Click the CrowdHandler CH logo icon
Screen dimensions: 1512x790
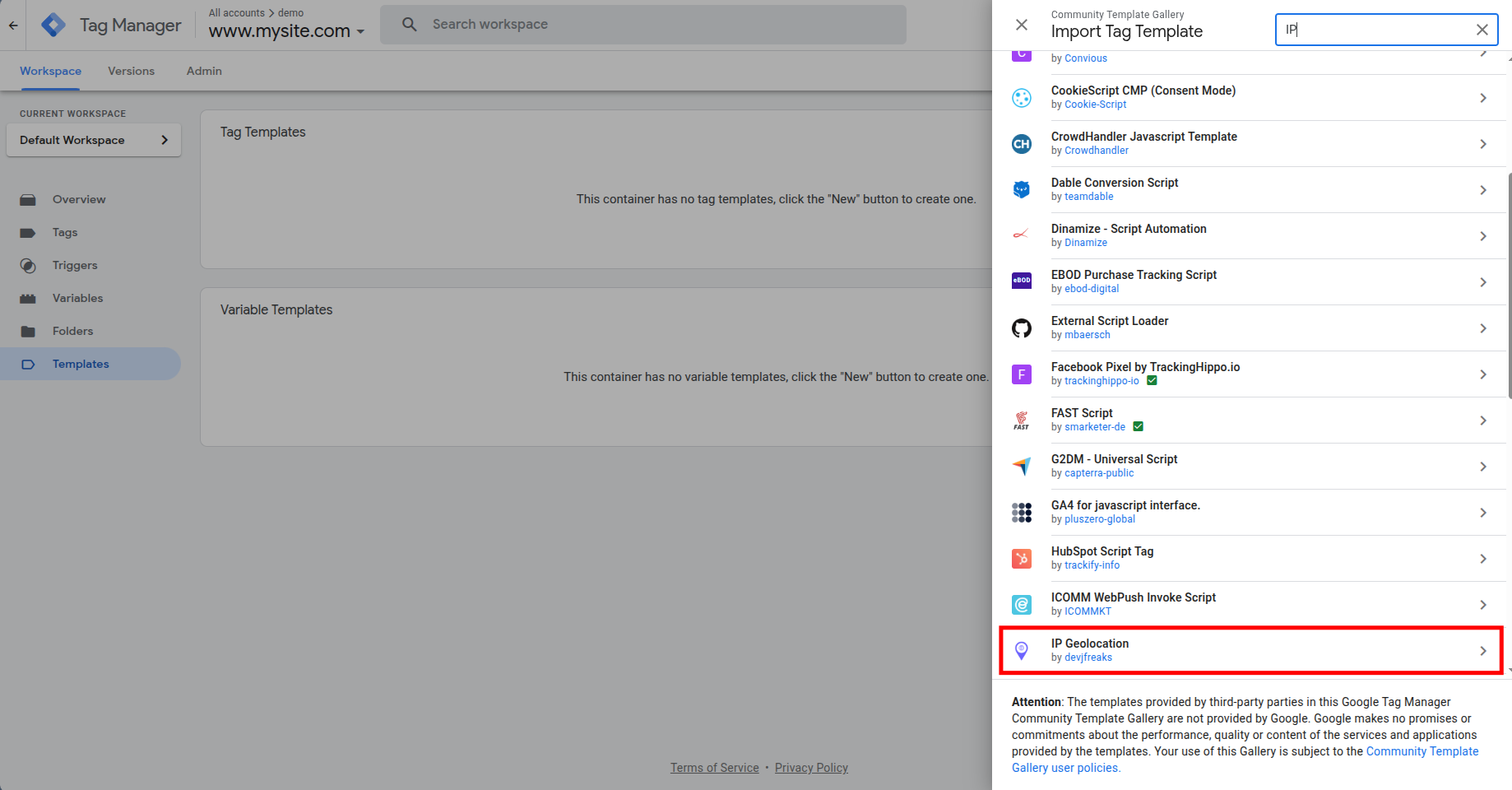click(x=1022, y=144)
